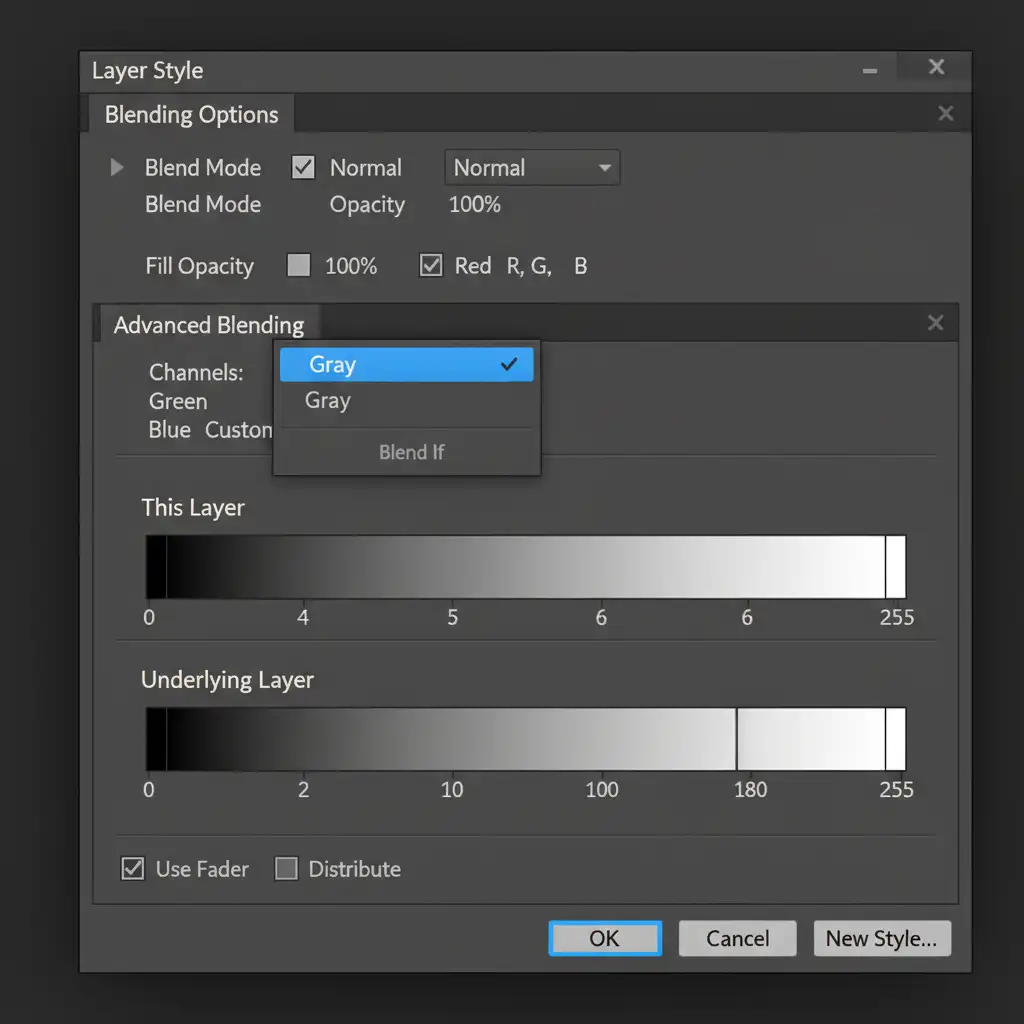Close the Layer Style dialog window
The image size is (1024, 1024).
[x=936, y=67]
